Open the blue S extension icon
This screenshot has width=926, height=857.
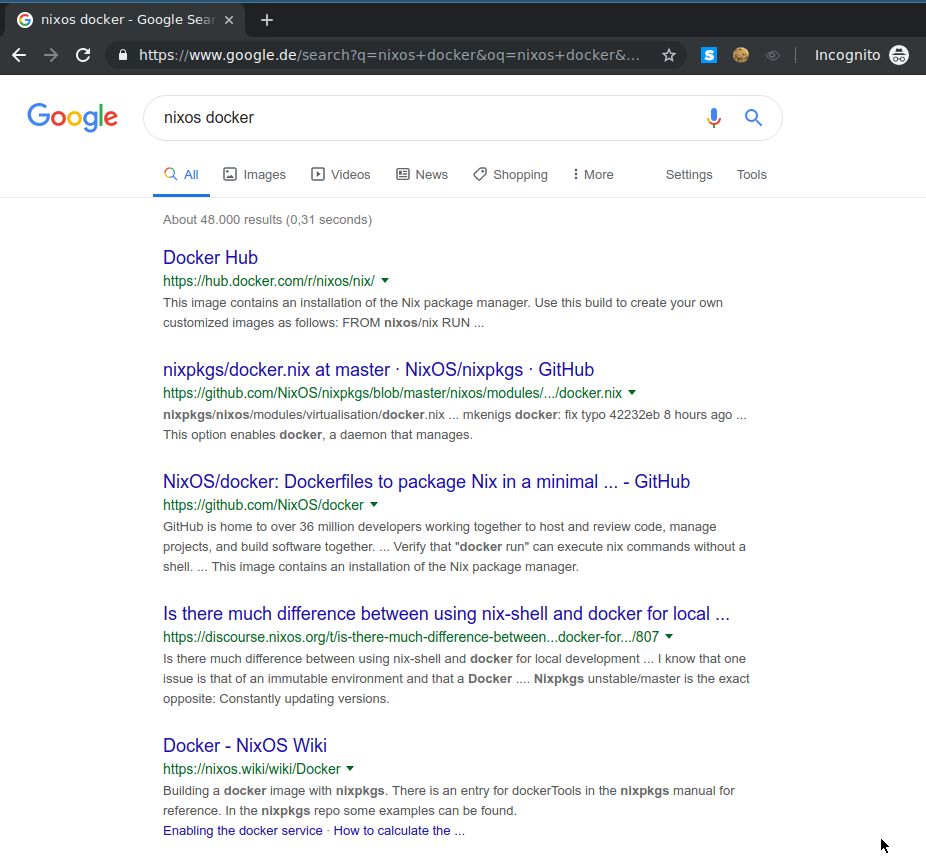(x=709, y=55)
